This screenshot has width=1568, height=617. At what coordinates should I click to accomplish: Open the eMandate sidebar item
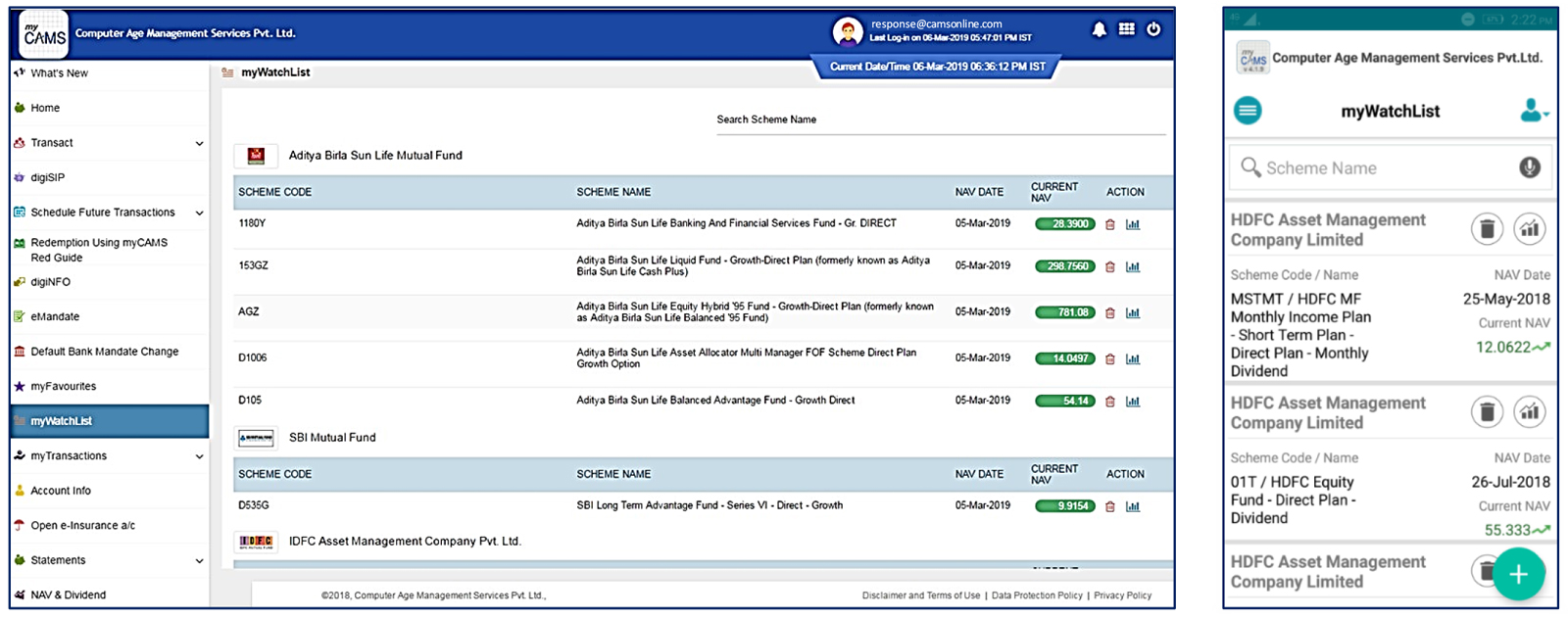55,316
